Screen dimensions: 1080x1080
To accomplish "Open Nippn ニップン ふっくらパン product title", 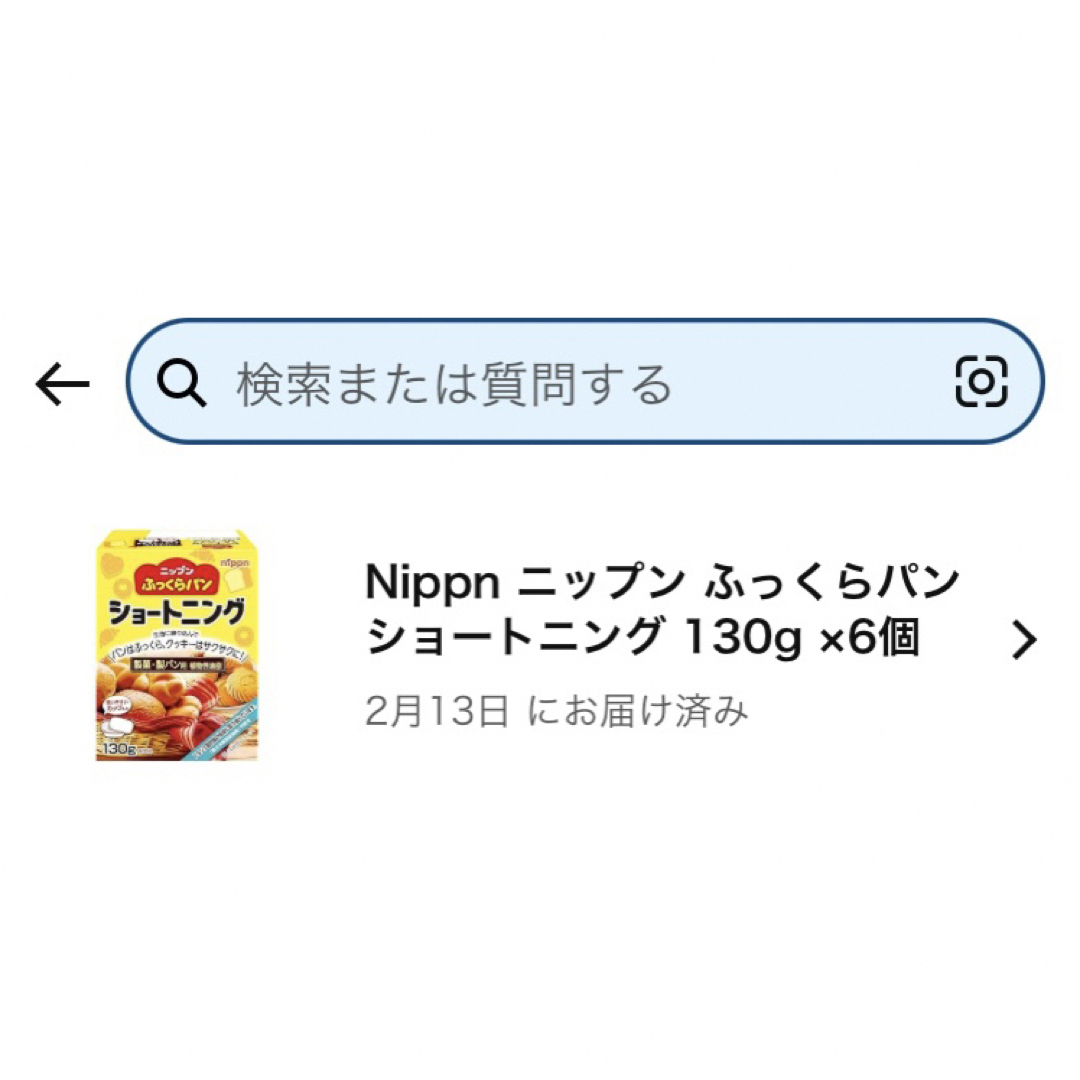I will 661,582.
